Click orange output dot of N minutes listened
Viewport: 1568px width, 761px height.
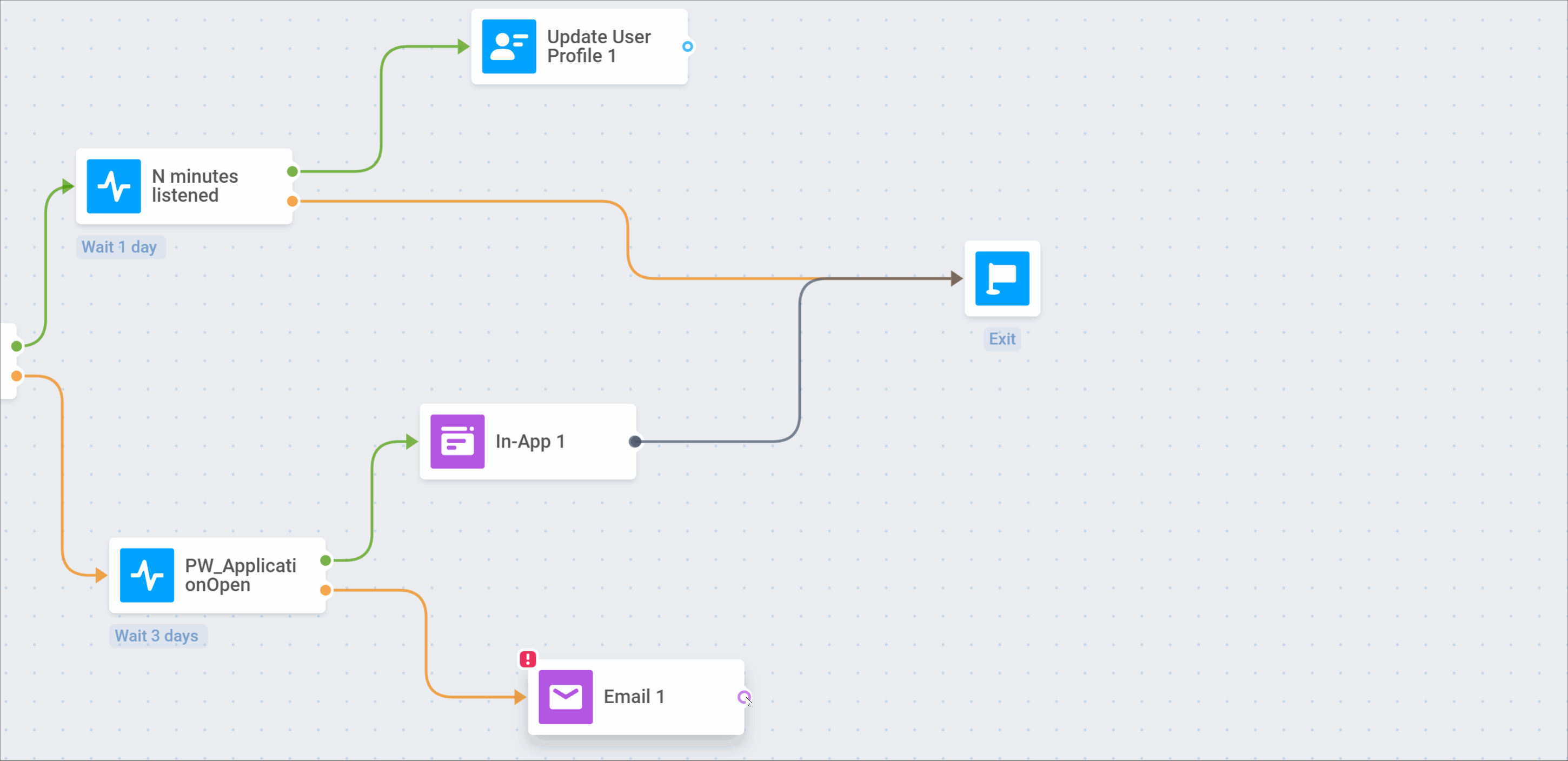(293, 202)
